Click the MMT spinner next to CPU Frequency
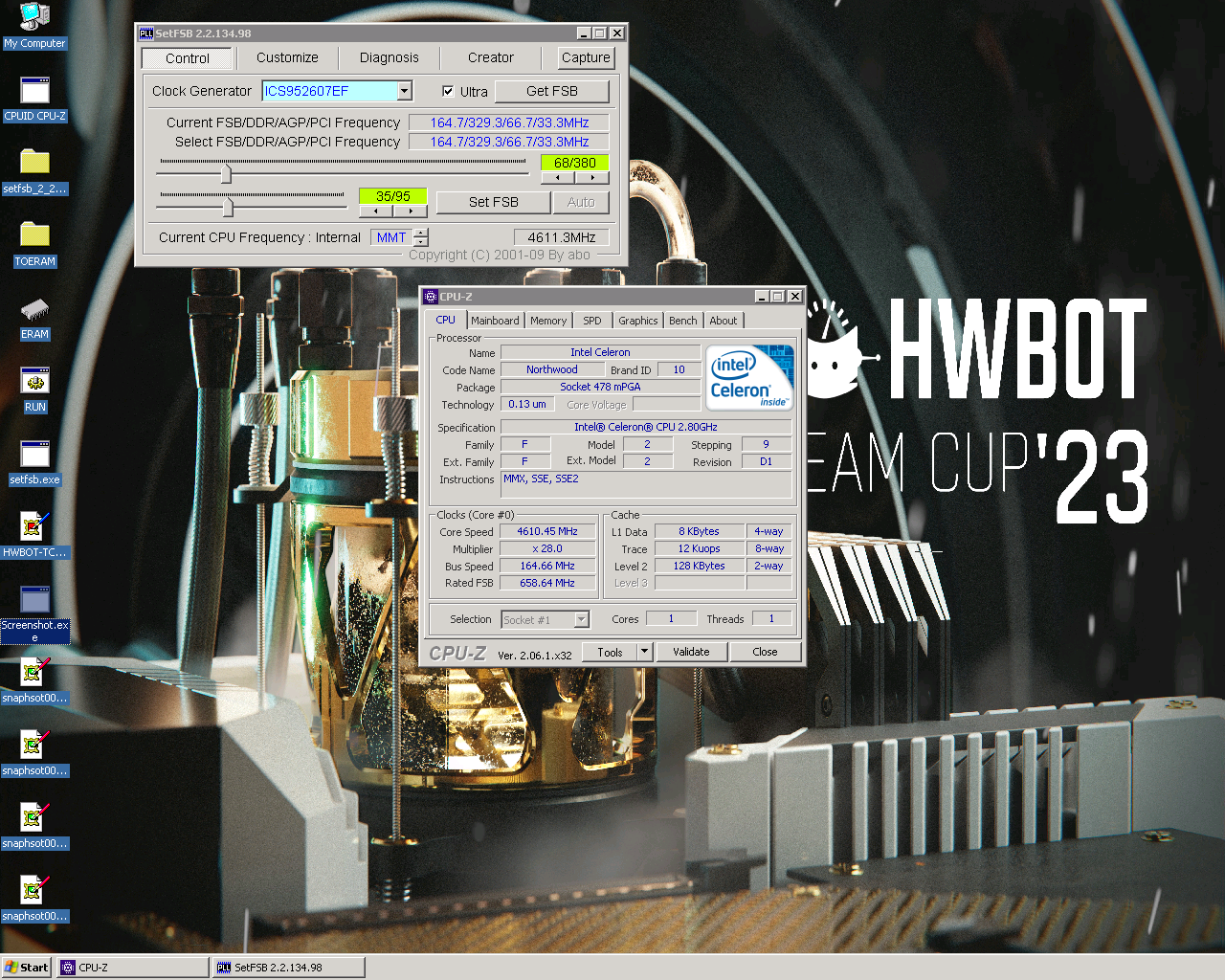The height and width of the screenshot is (980, 1225). pyautogui.click(x=421, y=237)
